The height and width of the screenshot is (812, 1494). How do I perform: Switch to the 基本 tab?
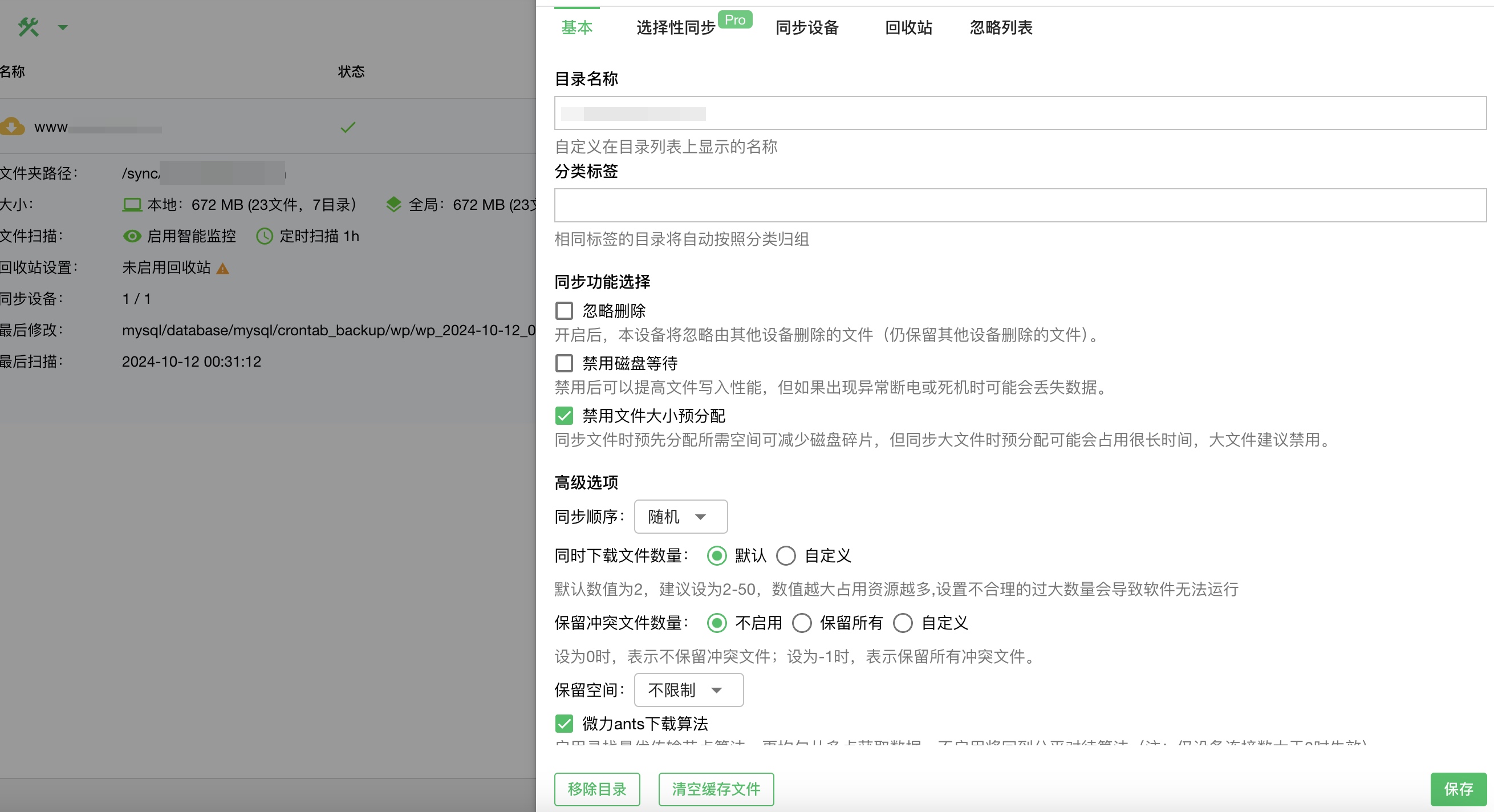[x=577, y=27]
